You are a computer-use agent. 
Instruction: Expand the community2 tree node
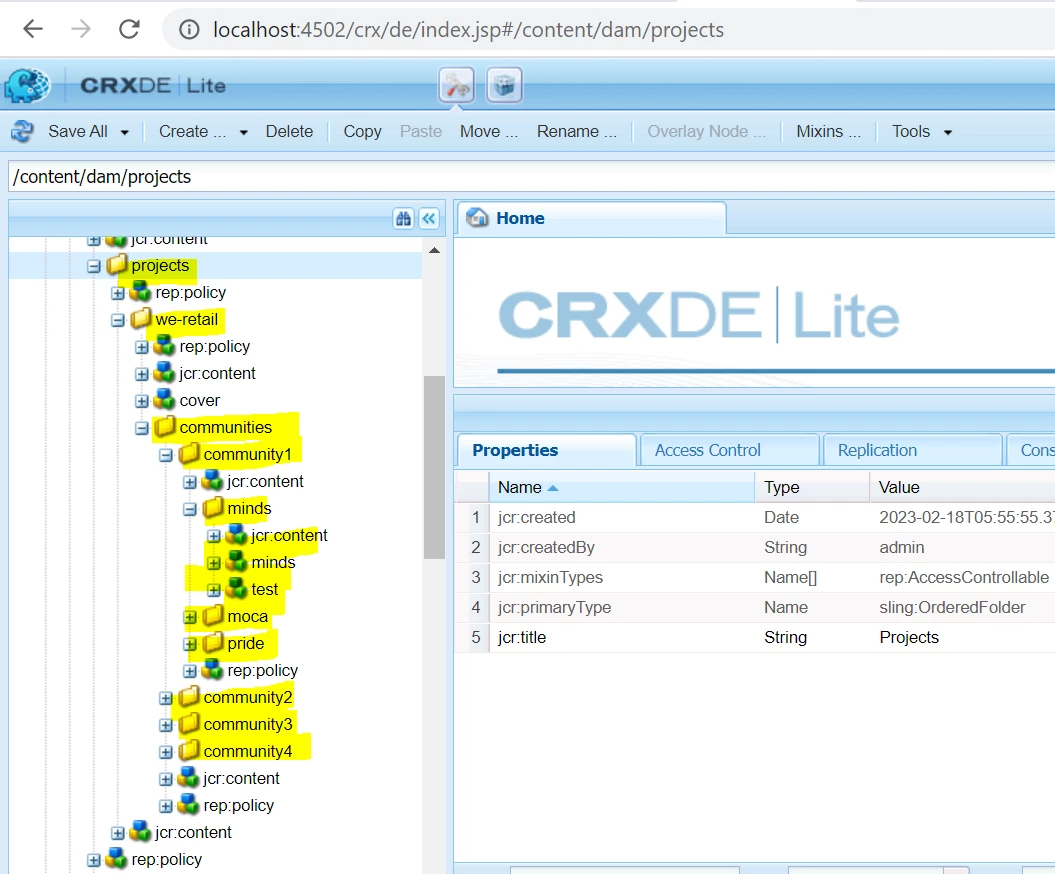point(166,698)
